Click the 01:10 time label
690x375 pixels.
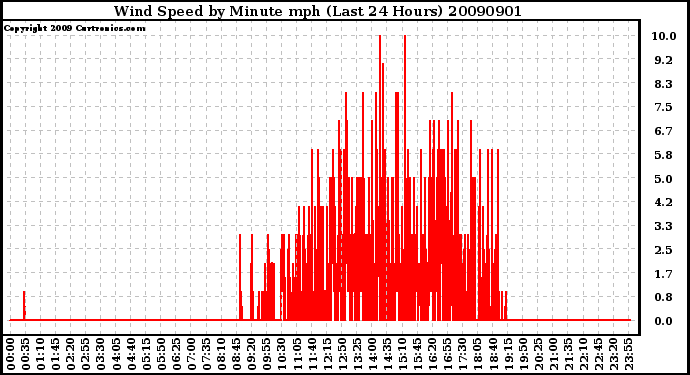click(40, 354)
